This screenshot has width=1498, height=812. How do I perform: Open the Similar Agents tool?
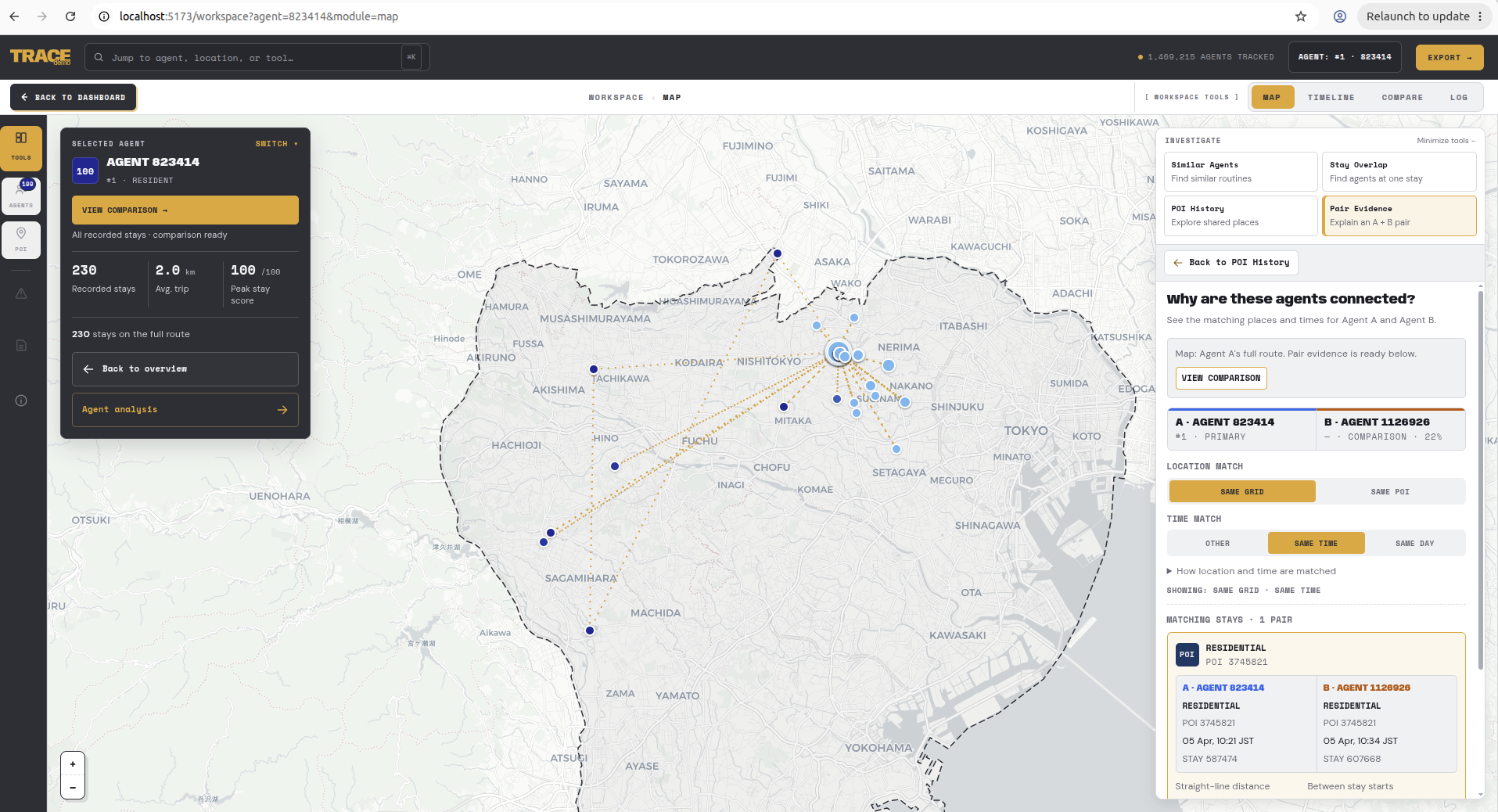coord(1241,171)
